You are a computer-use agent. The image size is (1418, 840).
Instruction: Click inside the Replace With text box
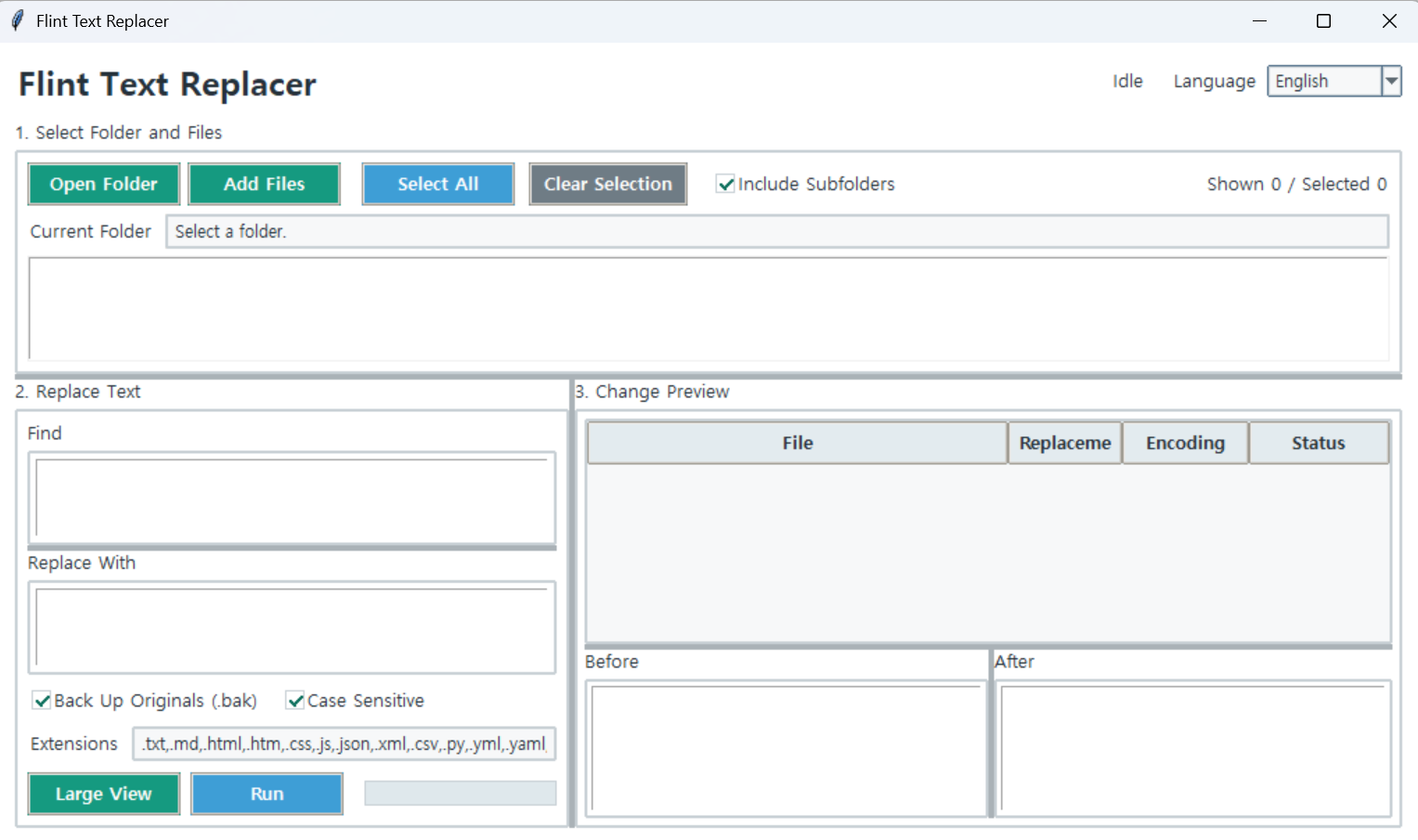point(292,627)
